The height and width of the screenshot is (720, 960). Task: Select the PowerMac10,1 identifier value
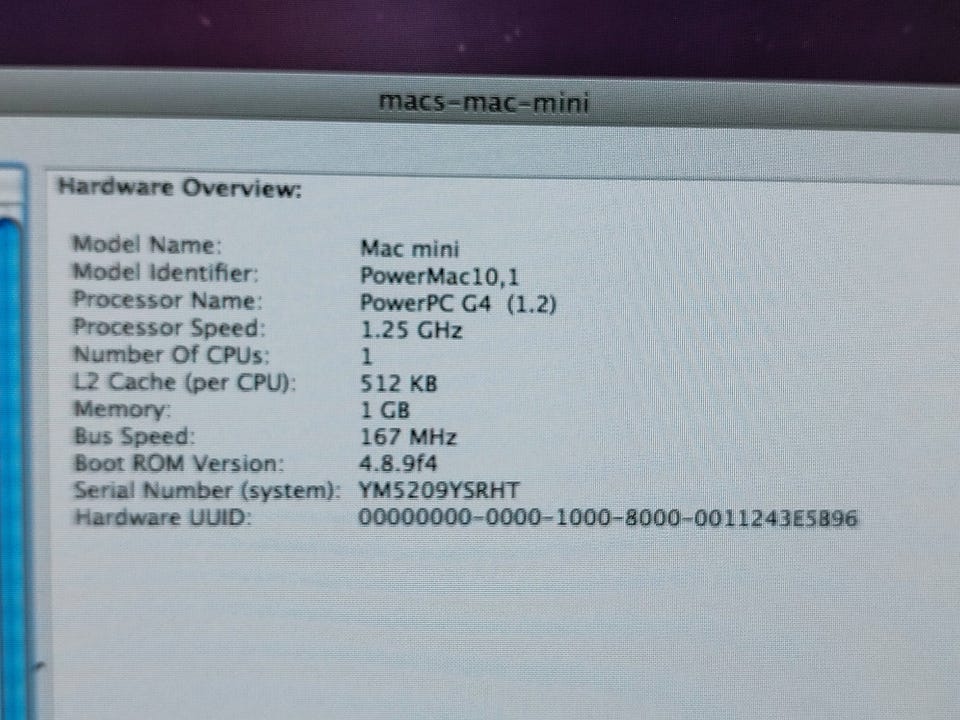pos(439,276)
